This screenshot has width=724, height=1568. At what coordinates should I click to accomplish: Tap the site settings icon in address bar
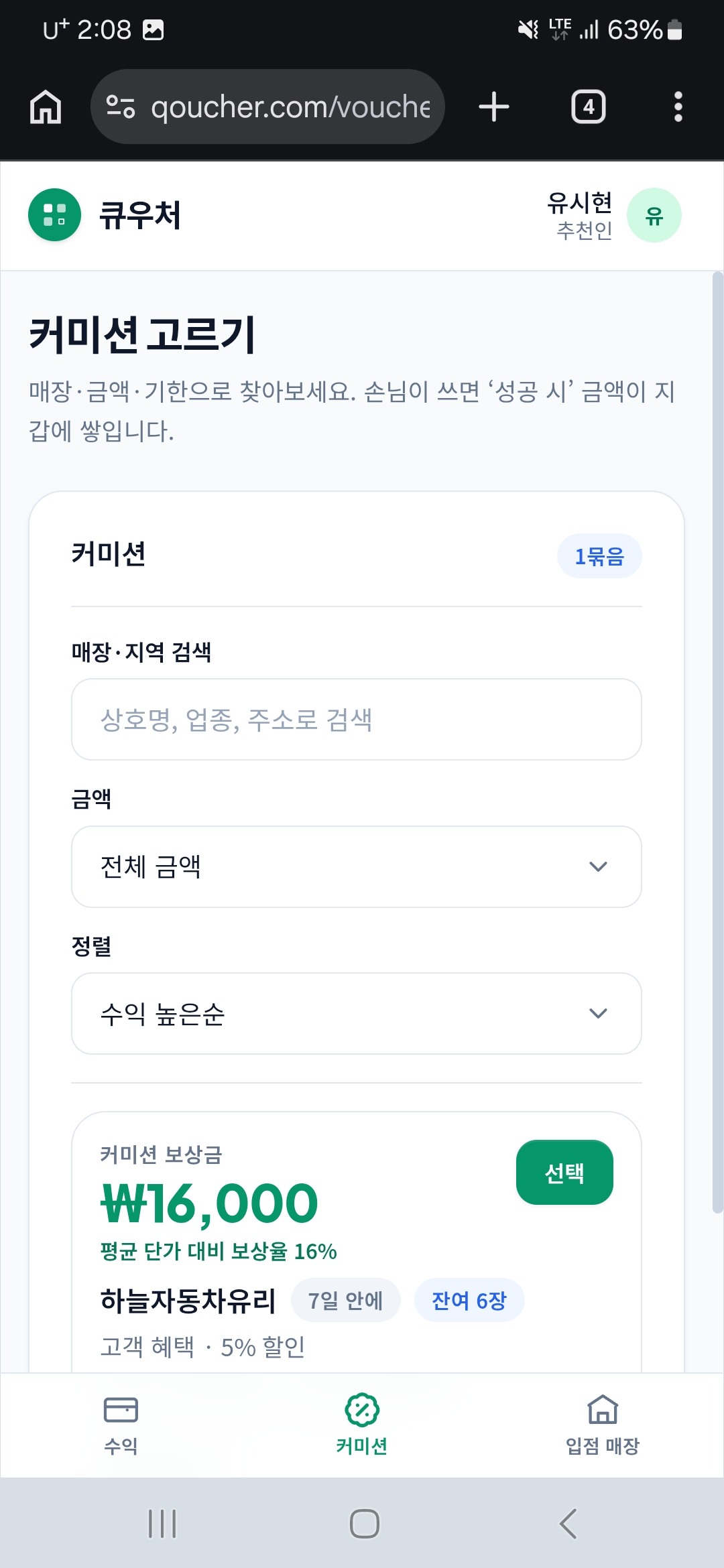121,107
